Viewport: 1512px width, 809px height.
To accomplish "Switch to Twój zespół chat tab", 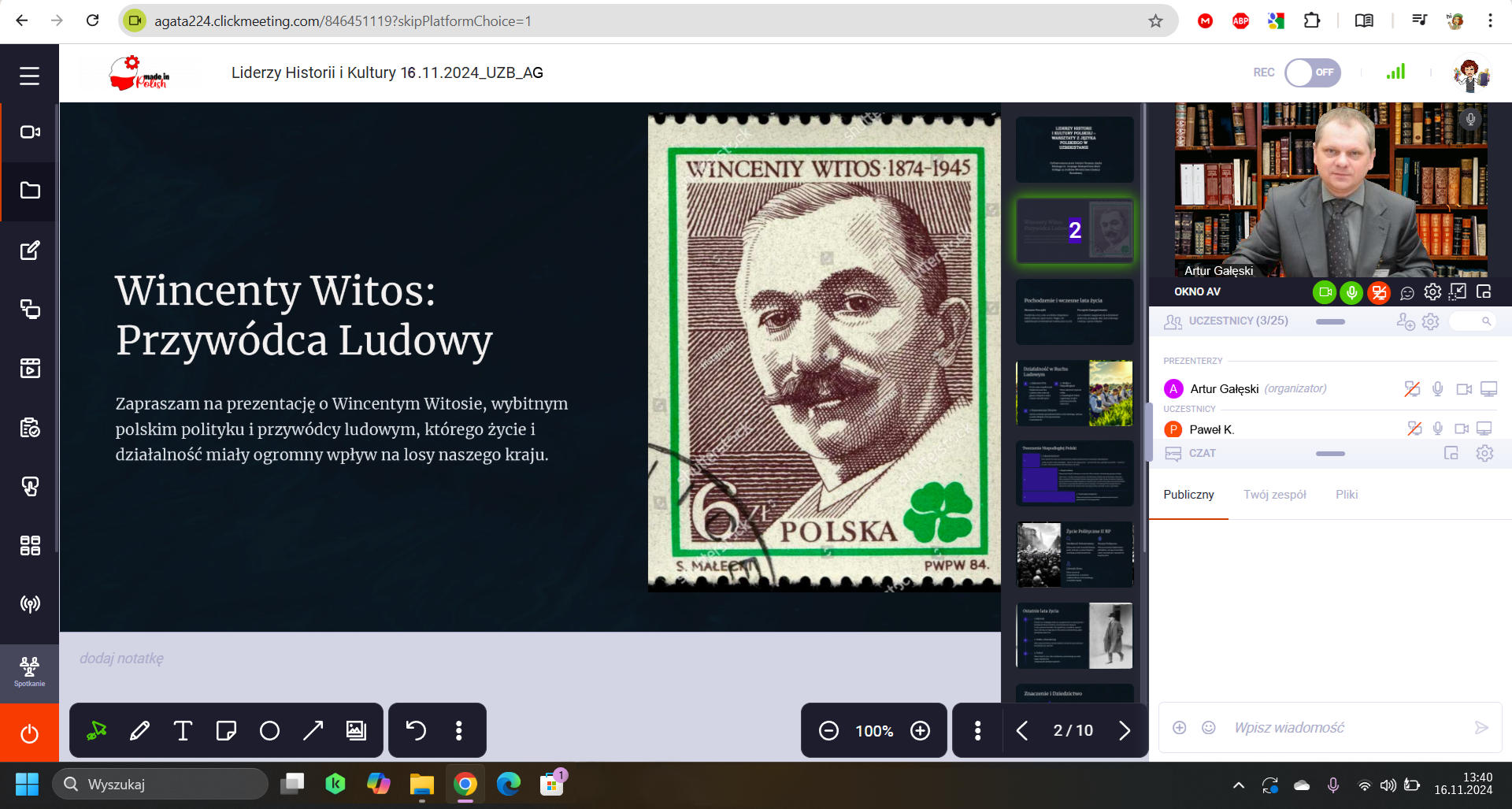I will (1274, 494).
